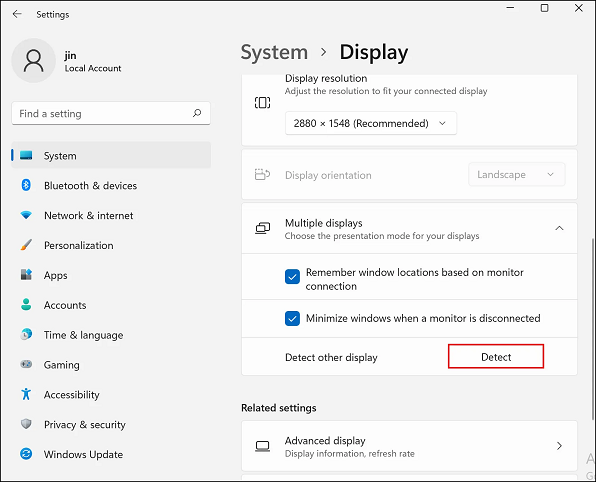Click the user profile avatar icon
Viewport: 596px width, 482px height.
click(x=34, y=60)
